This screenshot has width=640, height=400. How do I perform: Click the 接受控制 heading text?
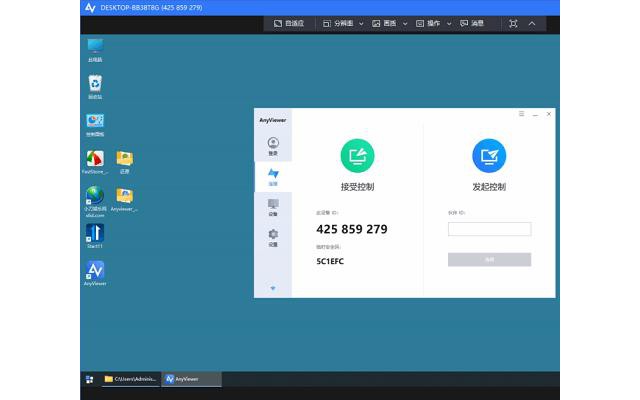click(x=357, y=187)
